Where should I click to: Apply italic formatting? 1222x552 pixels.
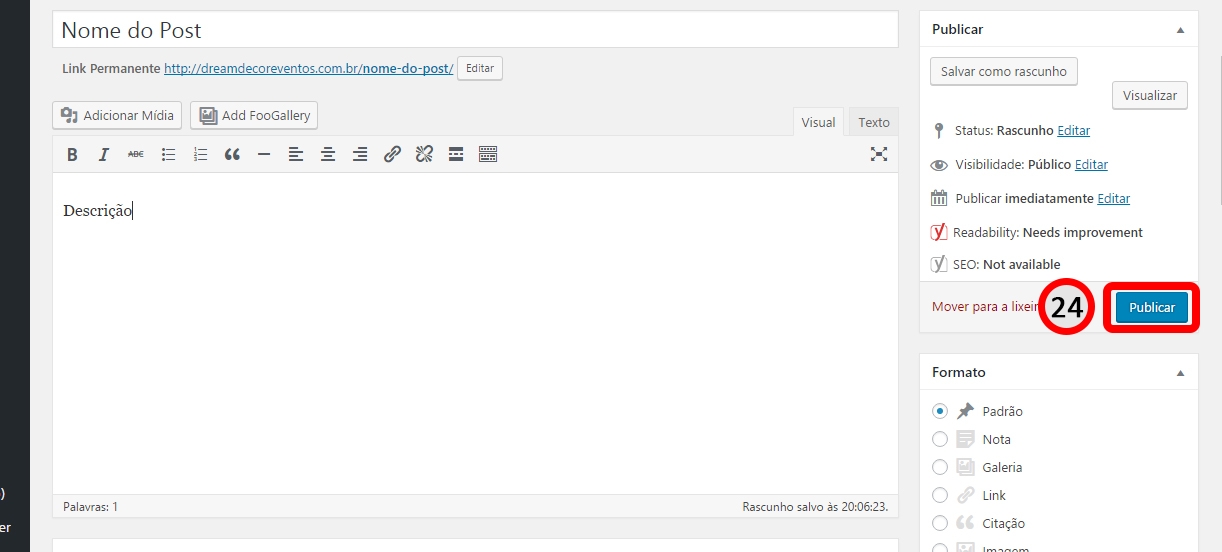point(104,154)
